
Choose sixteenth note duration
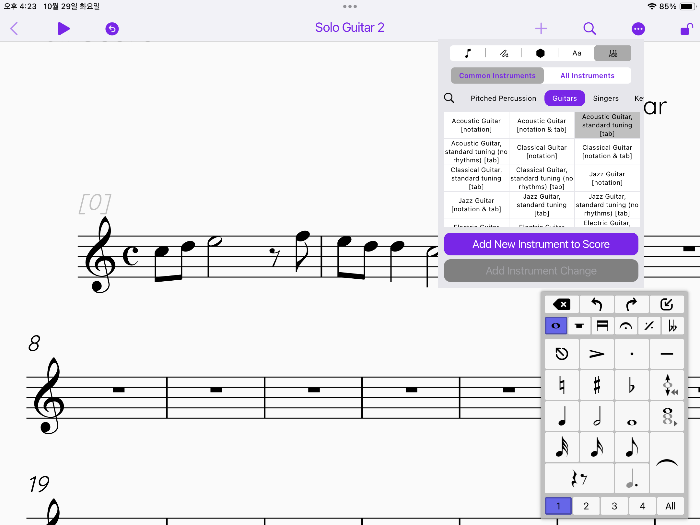(596, 447)
